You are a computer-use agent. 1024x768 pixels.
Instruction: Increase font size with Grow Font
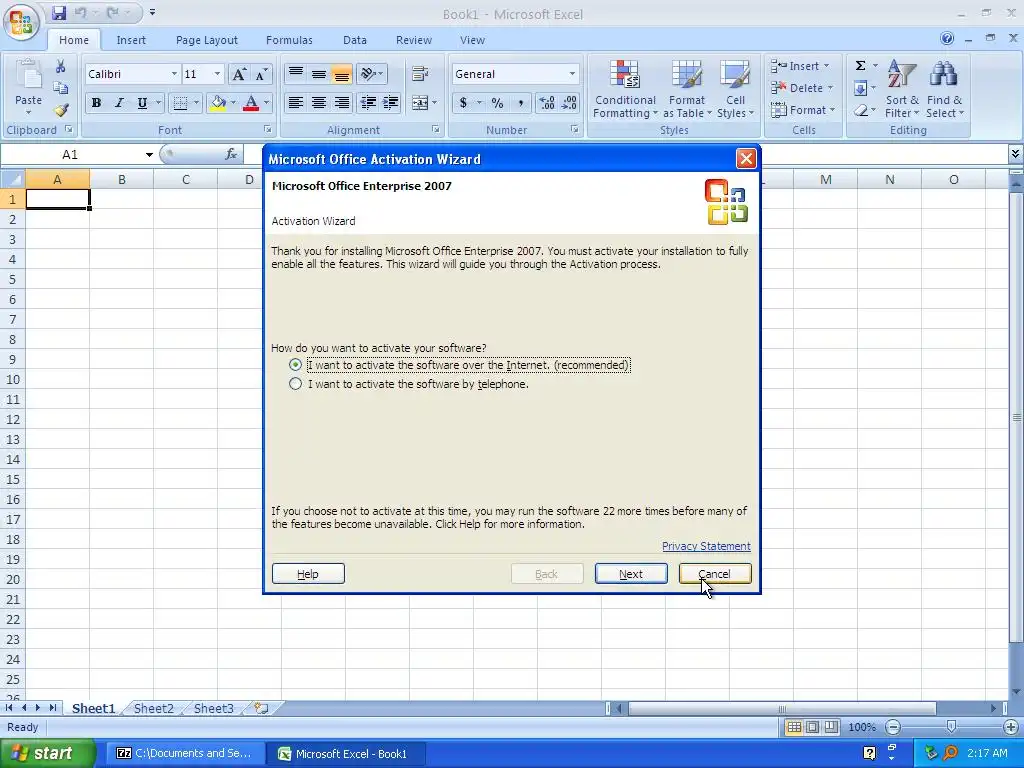click(239, 74)
